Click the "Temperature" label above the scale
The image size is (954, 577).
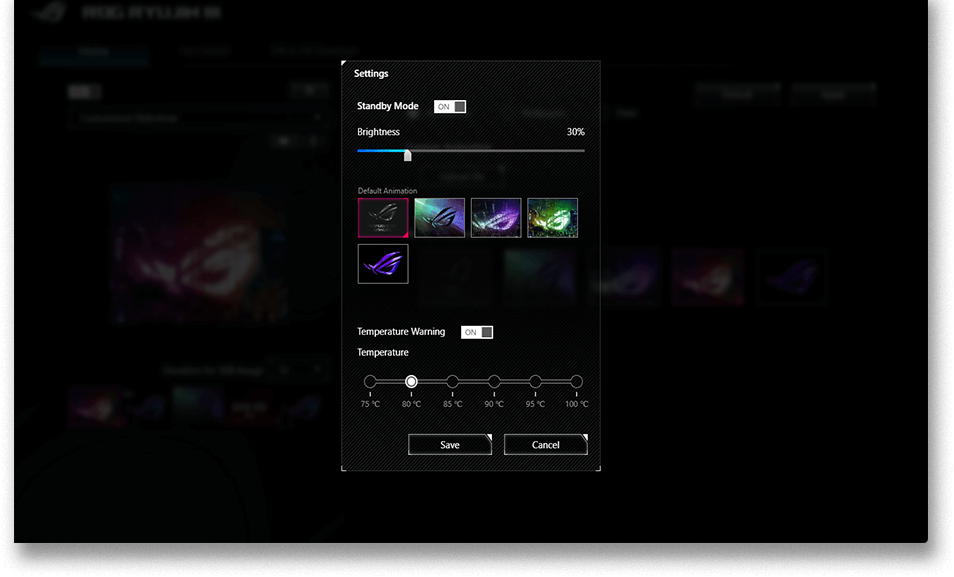pos(383,352)
